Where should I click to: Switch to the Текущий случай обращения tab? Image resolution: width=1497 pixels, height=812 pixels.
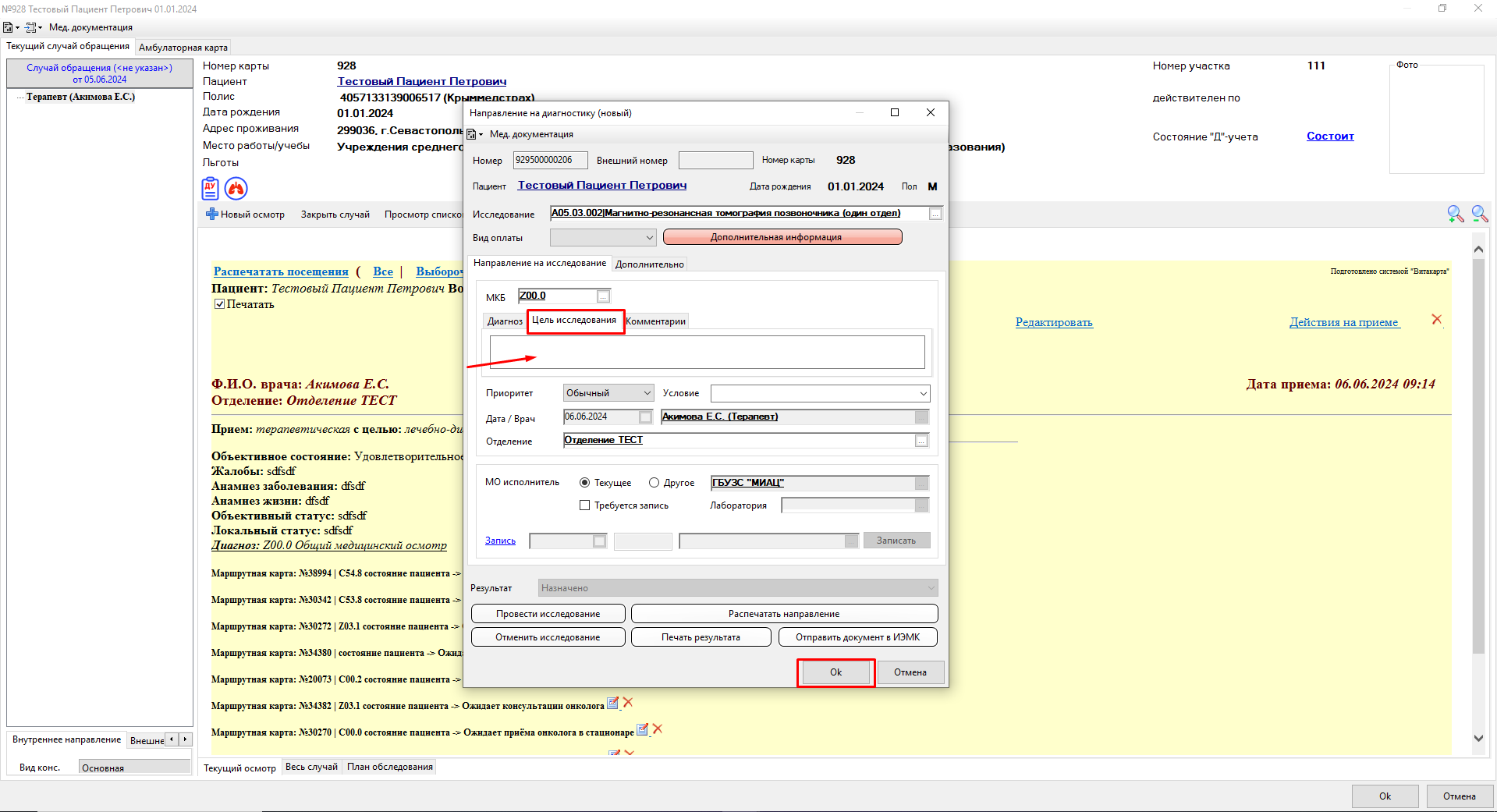68,46
